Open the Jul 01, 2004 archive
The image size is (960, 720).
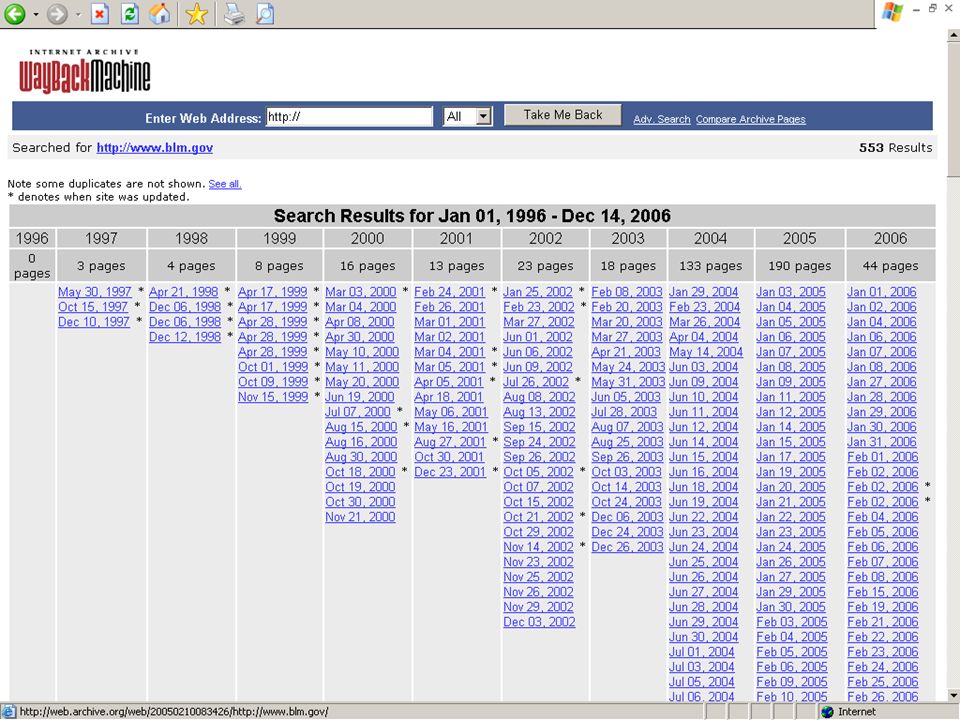pyautogui.click(x=702, y=652)
